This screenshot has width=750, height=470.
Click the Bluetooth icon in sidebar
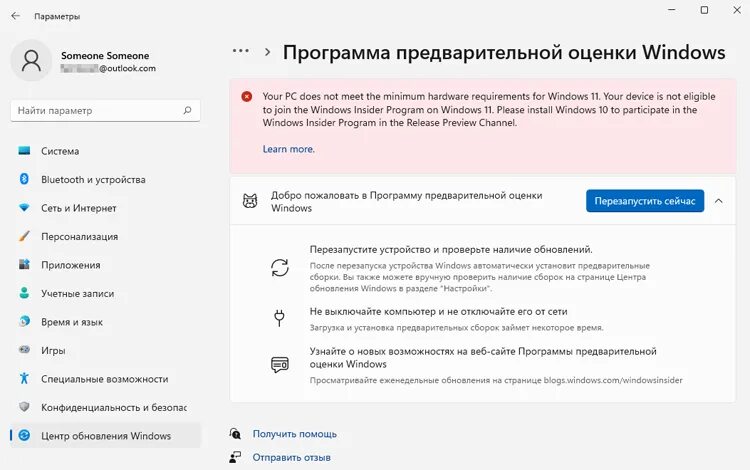(24, 179)
